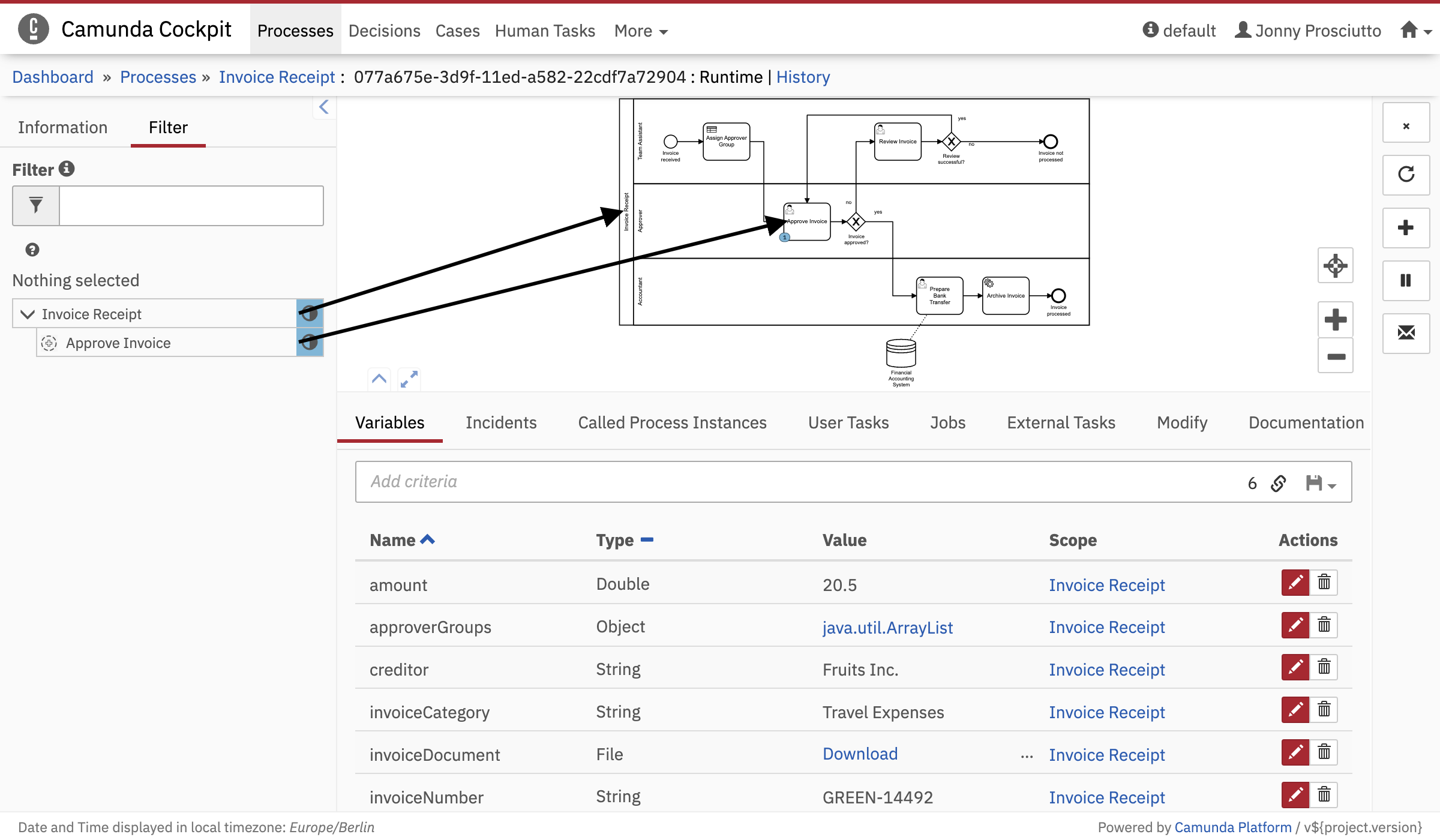Toggle Invoice Receipt instance selection marker
The width and height of the screenshot is (1440, 840).
(x=310, y=313)
